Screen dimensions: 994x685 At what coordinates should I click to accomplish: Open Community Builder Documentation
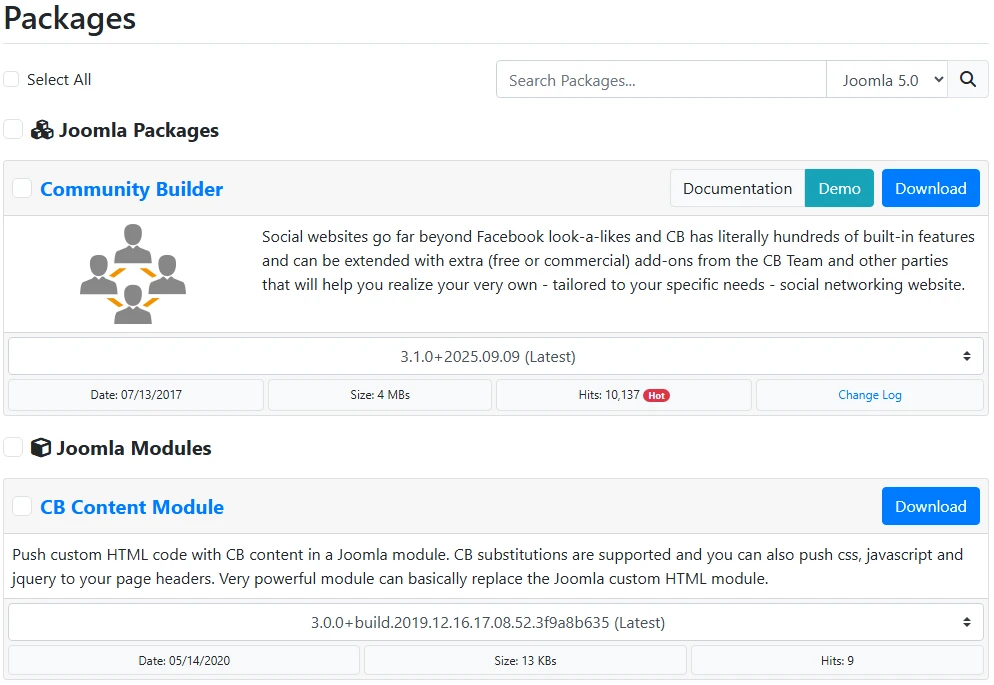737,188
